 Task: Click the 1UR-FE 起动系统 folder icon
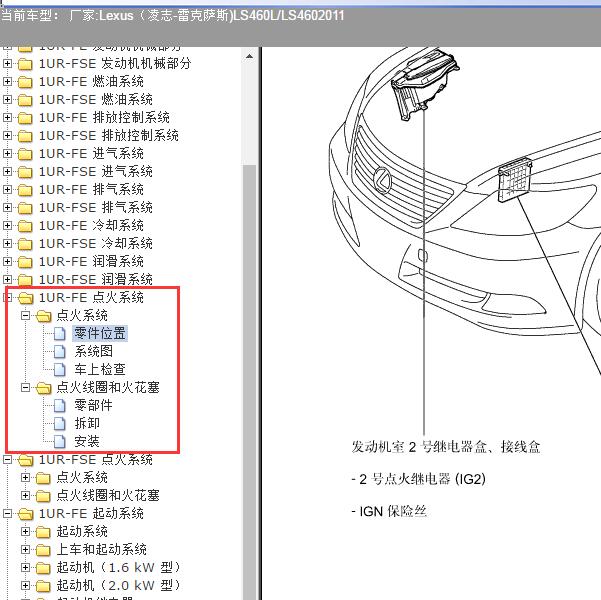pyautogui.click(x=26, y=514)
